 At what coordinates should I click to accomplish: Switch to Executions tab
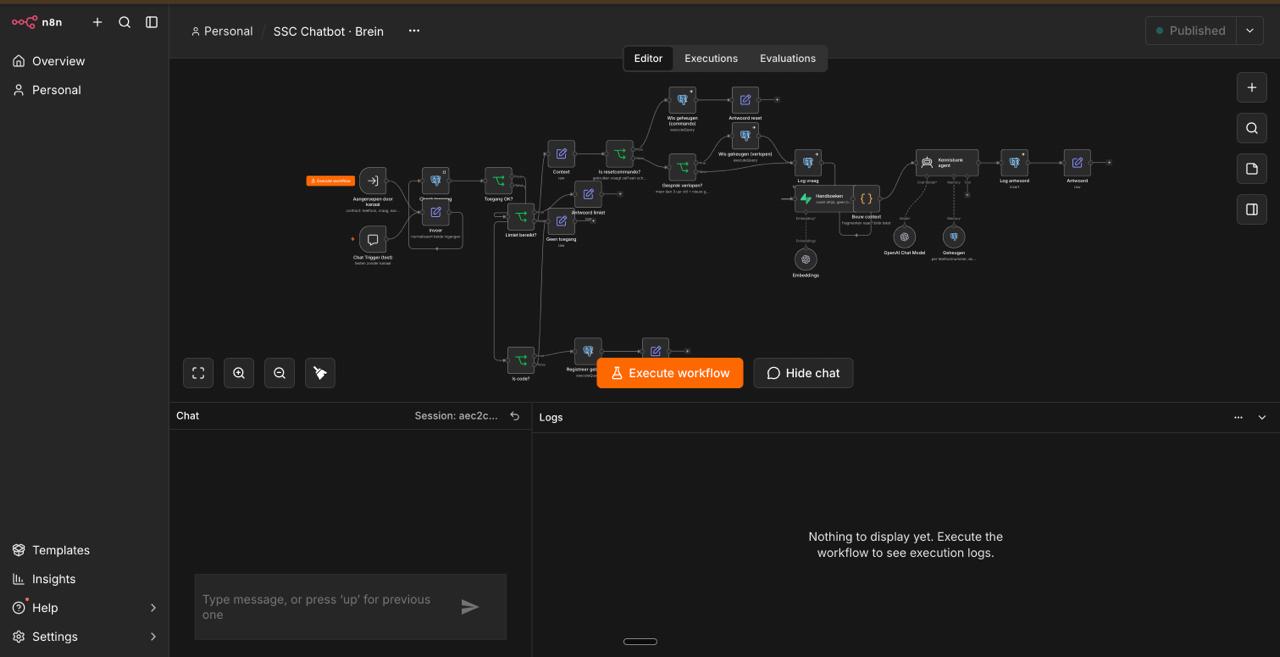pos(711,58)
